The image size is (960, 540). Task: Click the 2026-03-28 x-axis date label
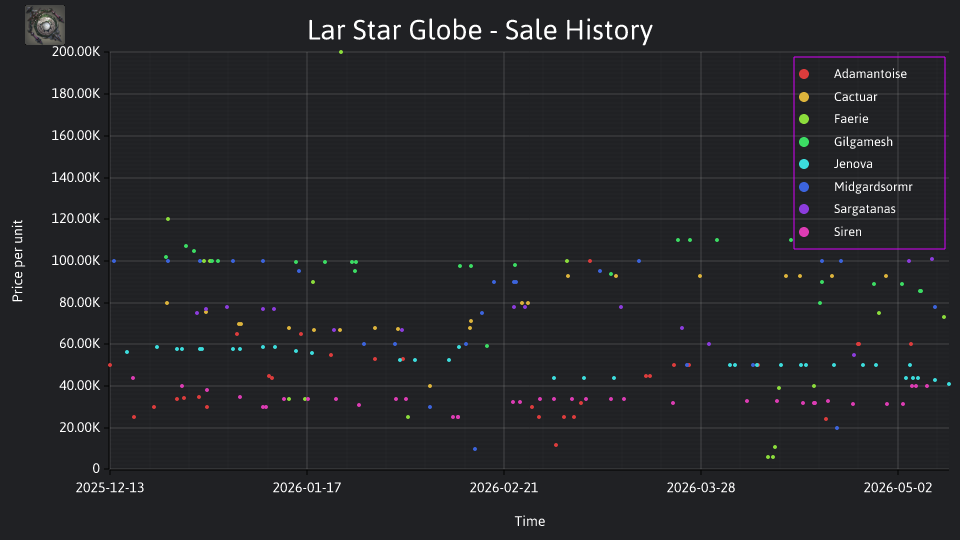pyautogui.click(x=701, y=488)
